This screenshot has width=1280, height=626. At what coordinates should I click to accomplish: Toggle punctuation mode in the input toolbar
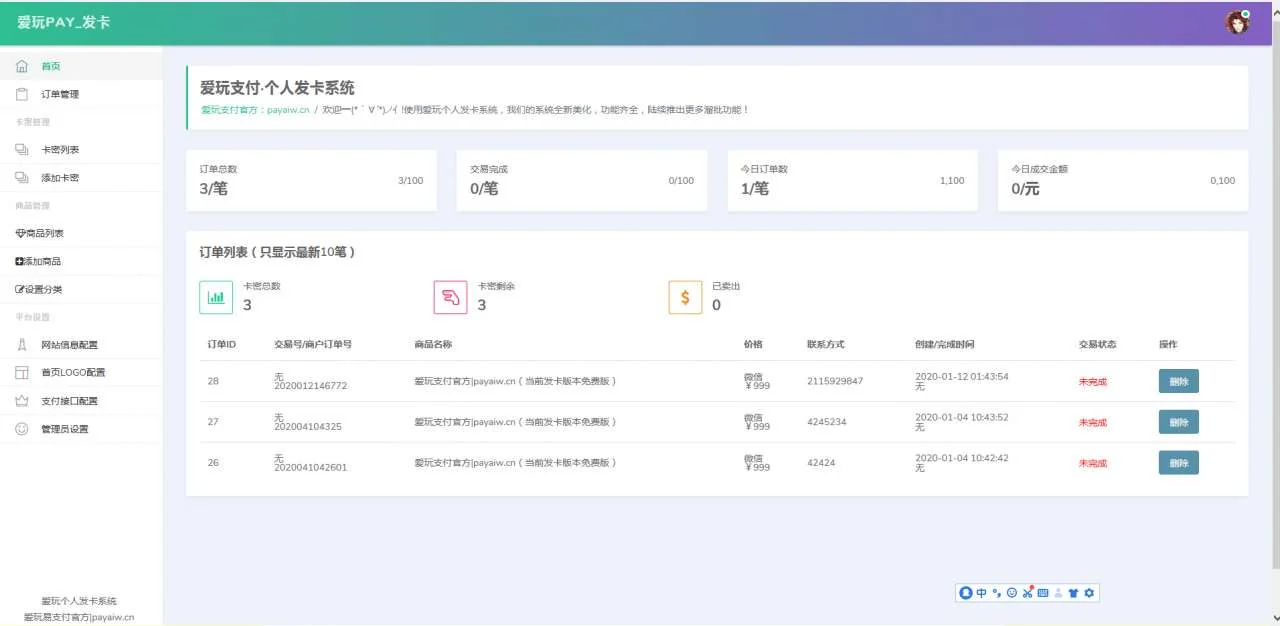(x=996, y=593)
